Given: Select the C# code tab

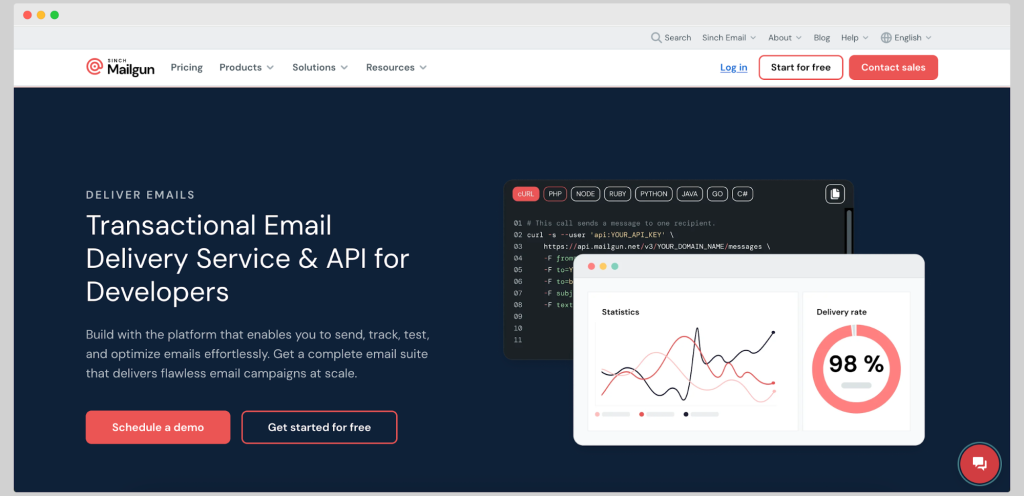Looking at the screenshot, I should [743, 194].
